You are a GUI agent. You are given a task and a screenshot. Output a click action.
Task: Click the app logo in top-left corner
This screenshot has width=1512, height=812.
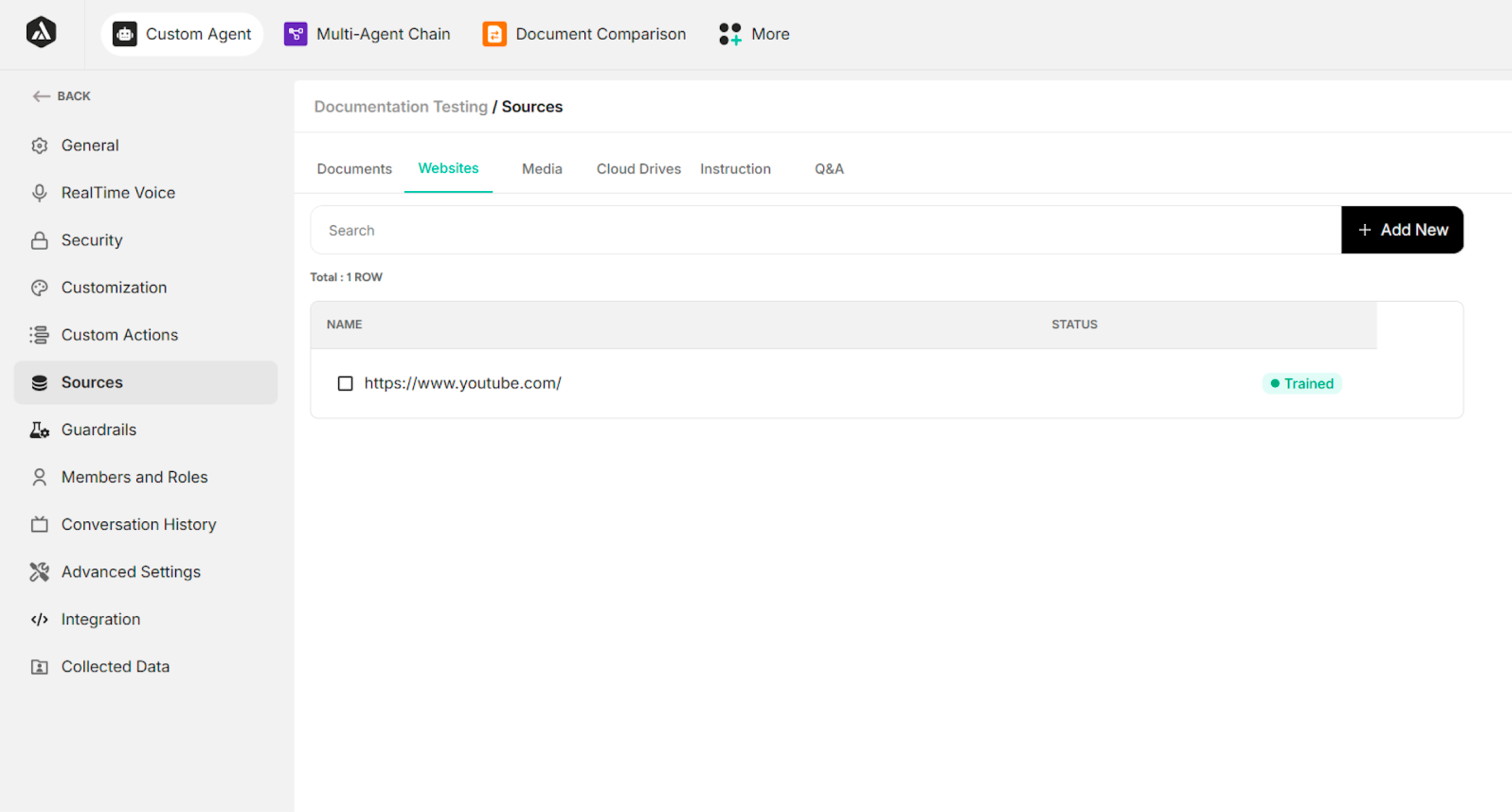pyautogui.click(x=41, y=32)
